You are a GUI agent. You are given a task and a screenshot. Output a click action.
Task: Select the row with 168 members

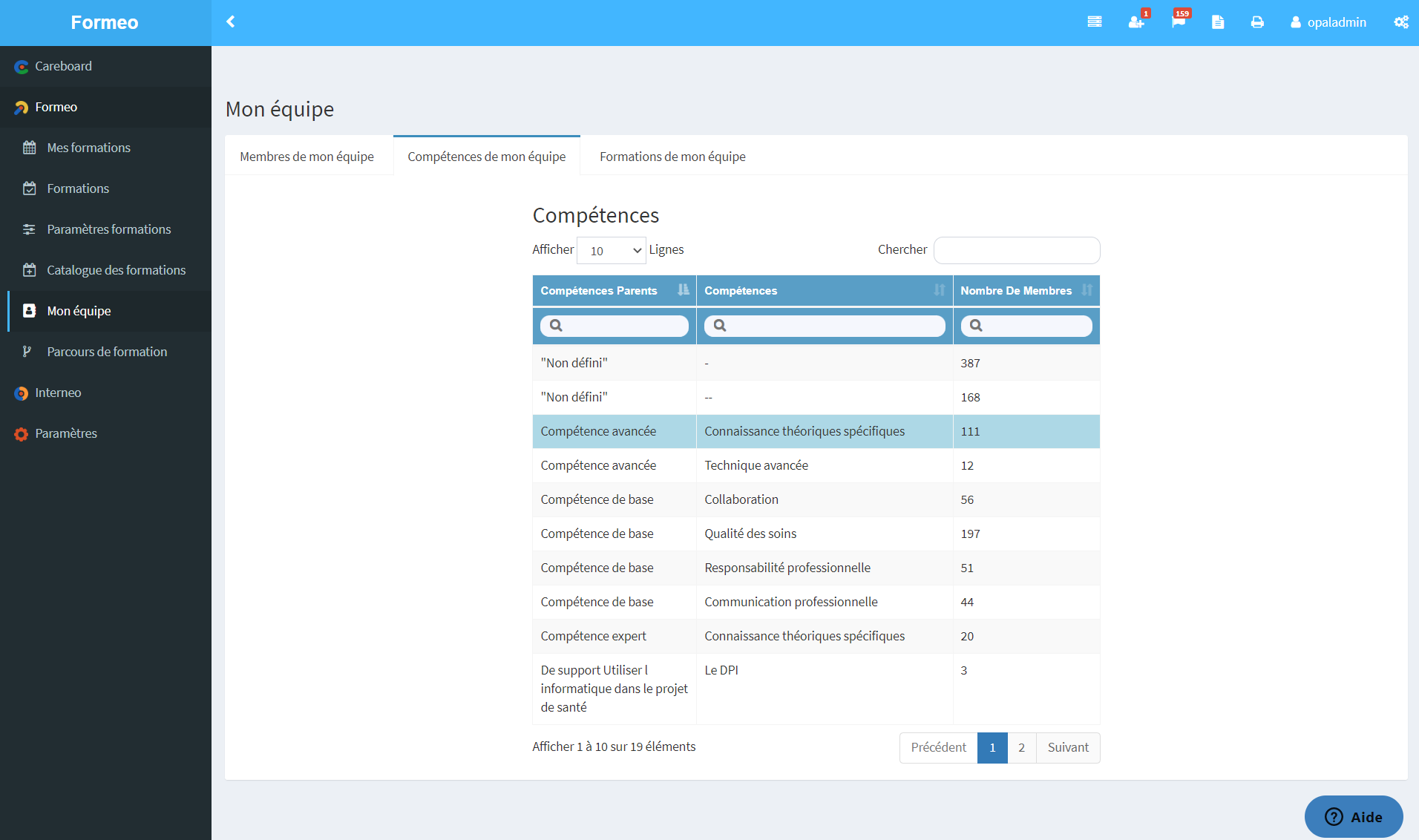tap(816, 397)
